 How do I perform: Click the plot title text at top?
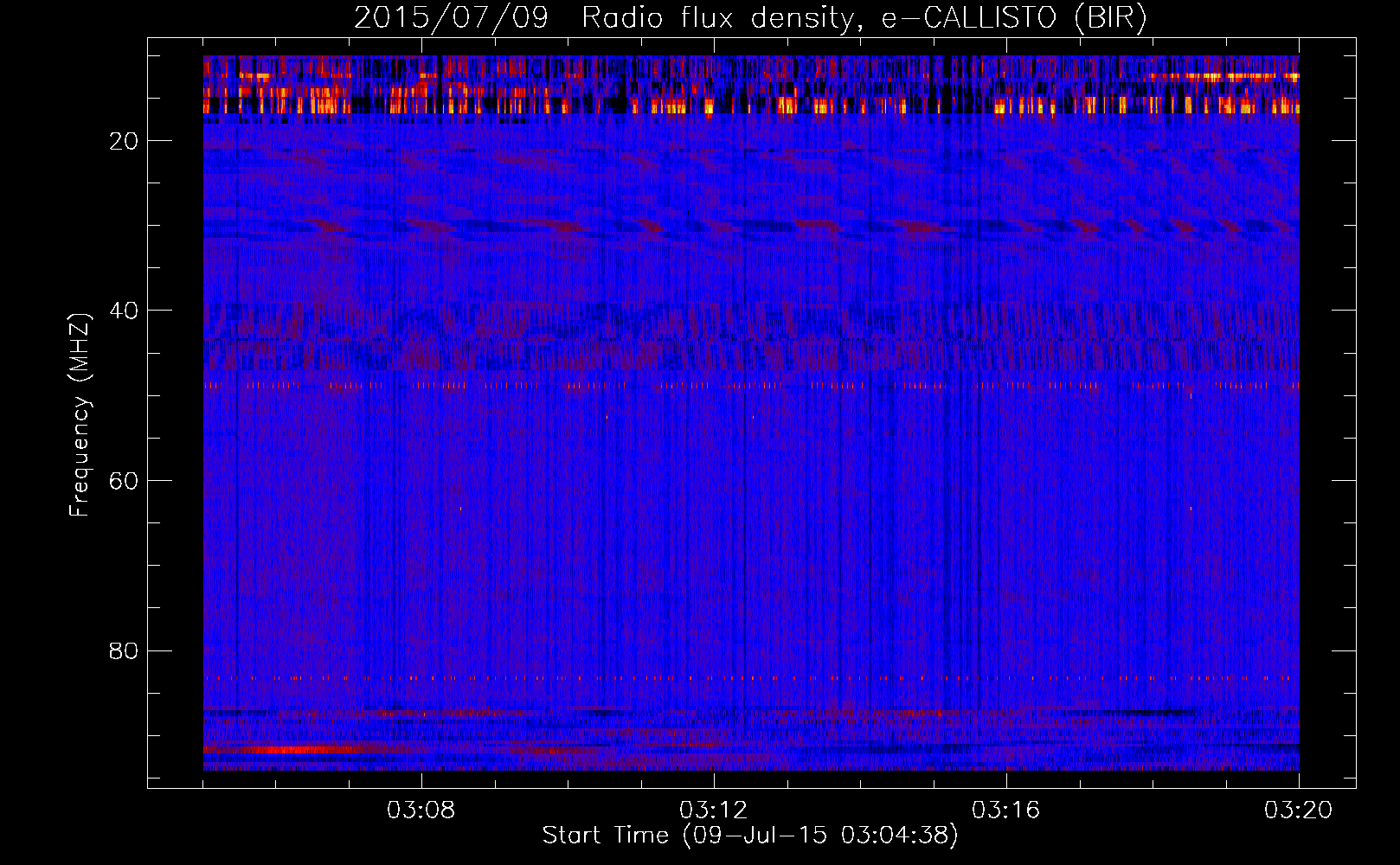(x=750, y=18)
